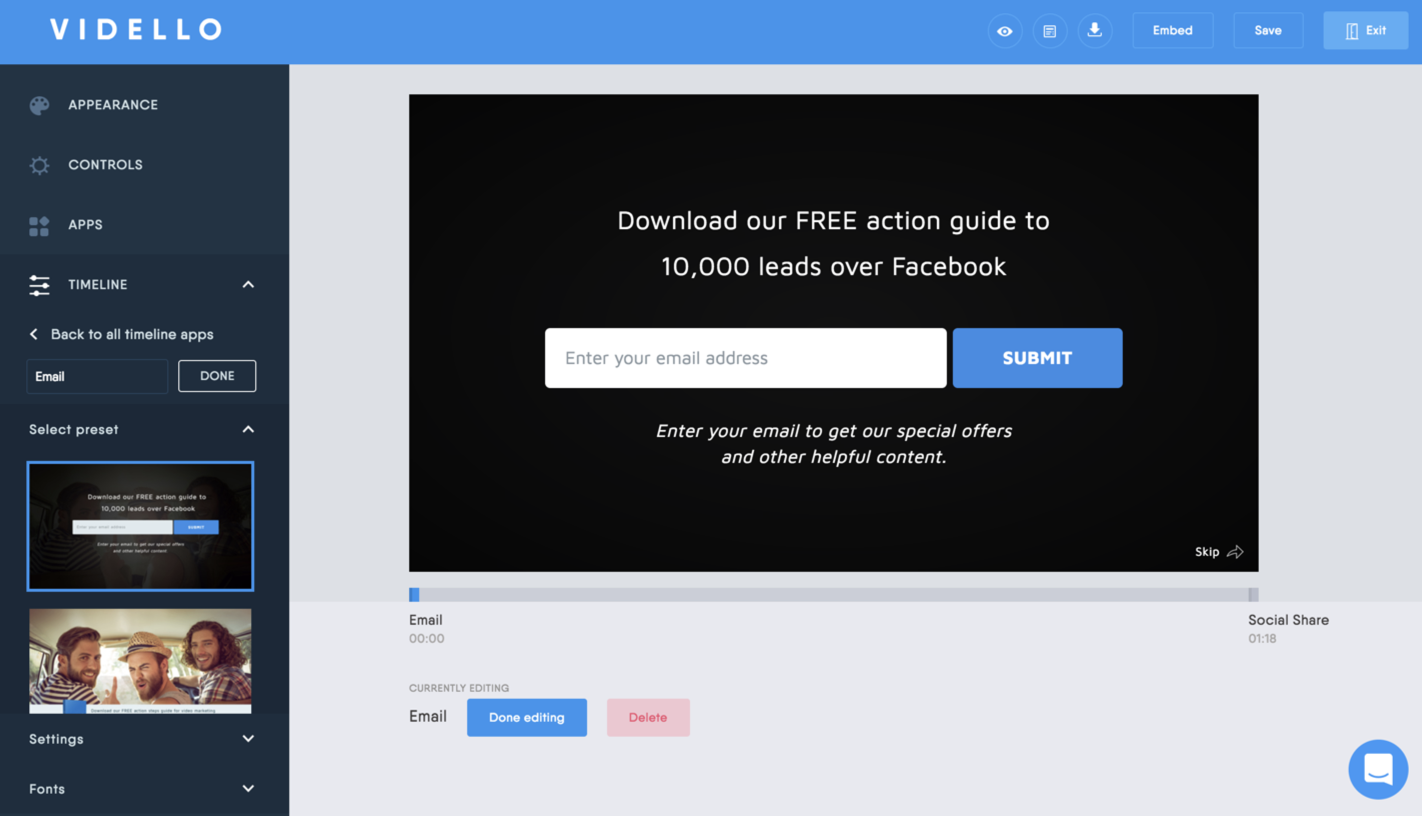Click the Appearance palette icon
Image resolution: width=1422 pixels, height=816 pixels.
[x=39, y=105]
